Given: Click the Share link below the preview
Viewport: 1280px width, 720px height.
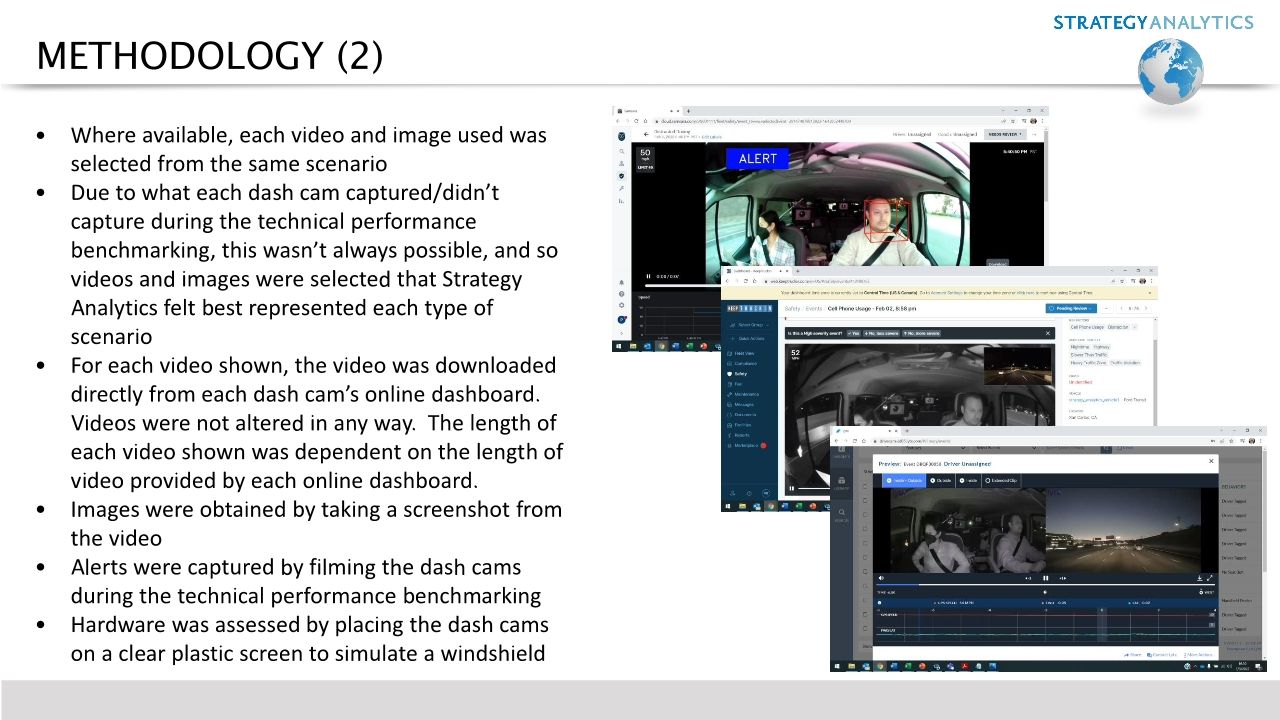Looking at the screenshot, I should point(1133,654).
